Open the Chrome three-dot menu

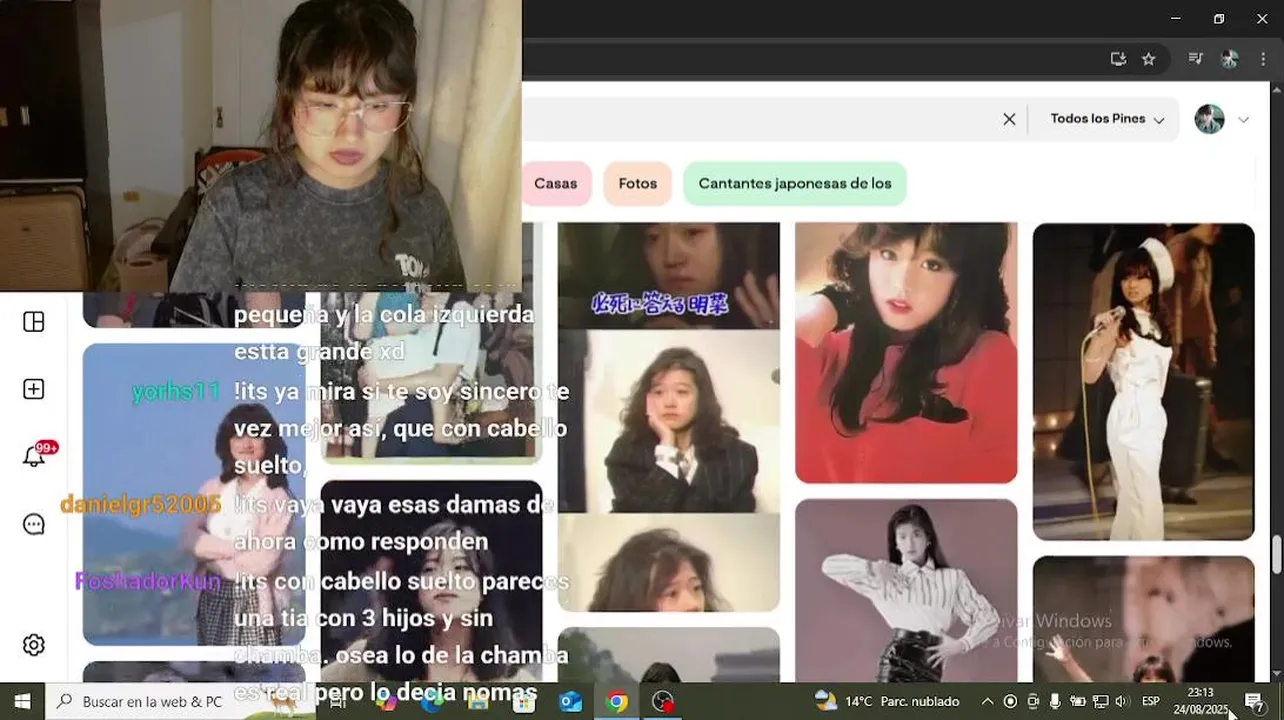1262,59
